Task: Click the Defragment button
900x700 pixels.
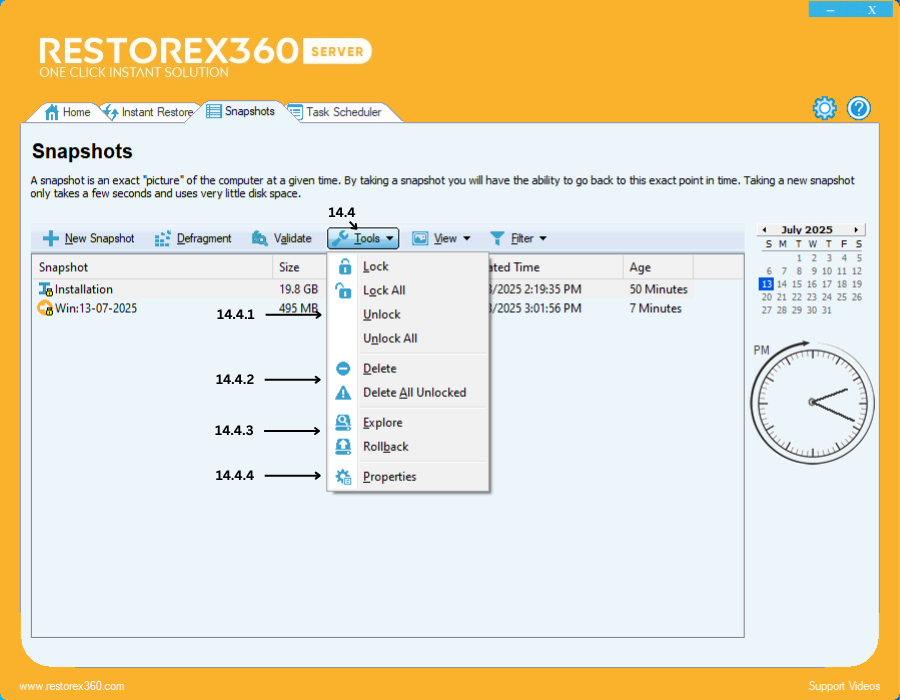Action: (193, 238)
